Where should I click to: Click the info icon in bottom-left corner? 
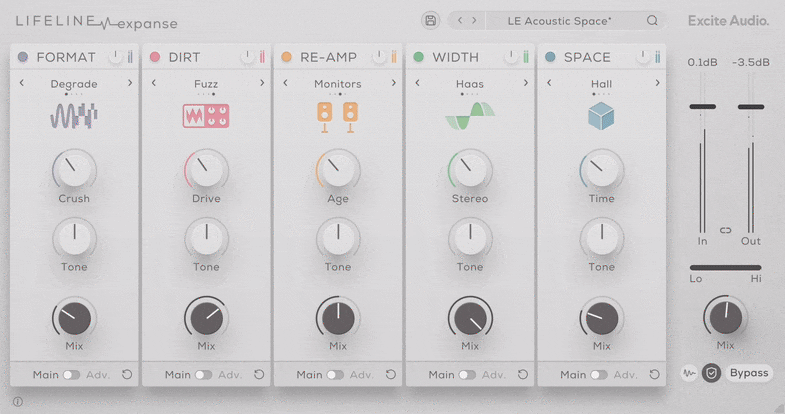click(17, 402)
